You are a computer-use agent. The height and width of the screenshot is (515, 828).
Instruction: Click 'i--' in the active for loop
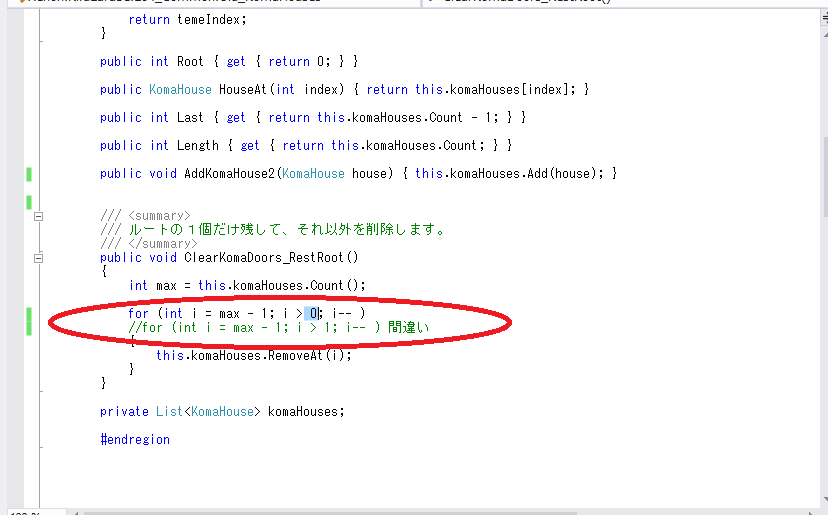[342, 314]
